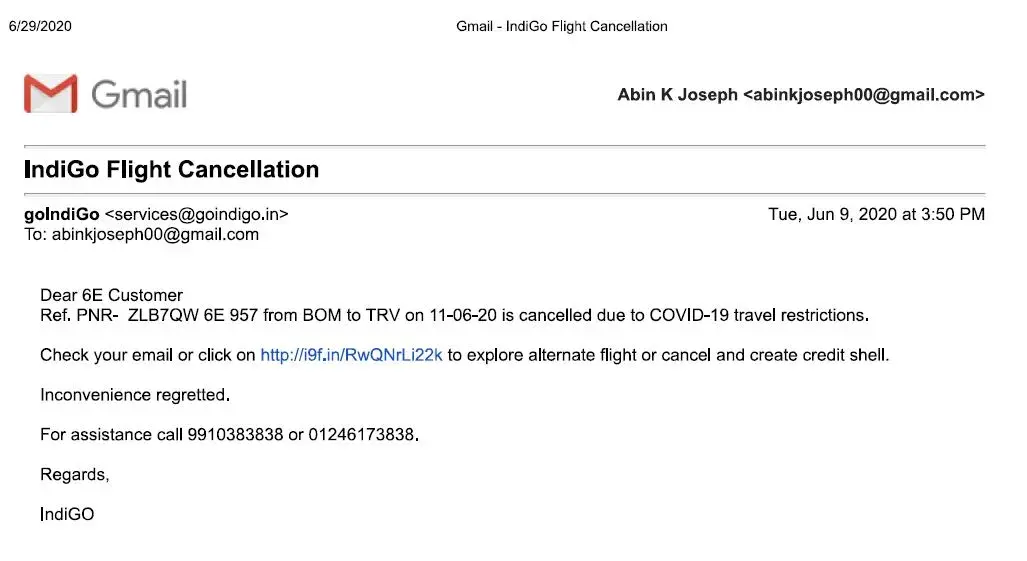
Task: Open the i9f.in alternate flight link
Action: tap(351, 355)
